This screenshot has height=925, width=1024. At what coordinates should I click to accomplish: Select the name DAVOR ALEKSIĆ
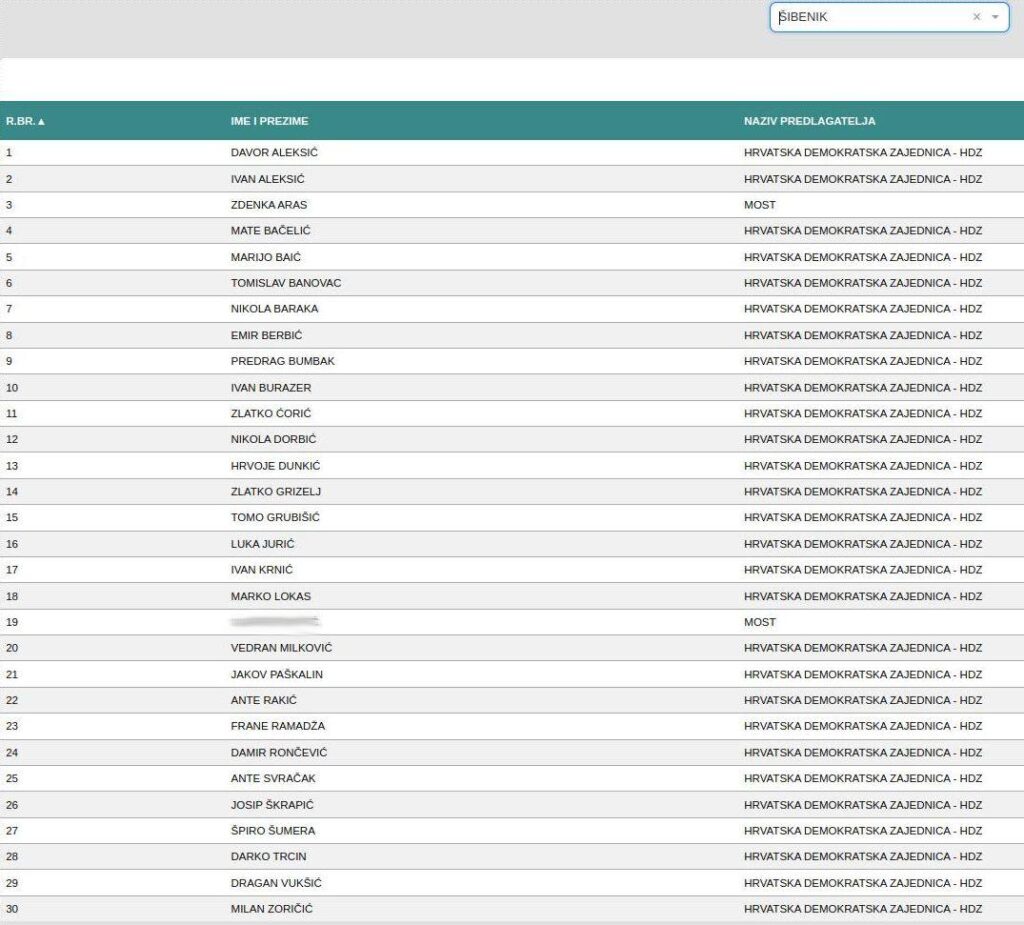pyautogui.click(x=274, y=152)
